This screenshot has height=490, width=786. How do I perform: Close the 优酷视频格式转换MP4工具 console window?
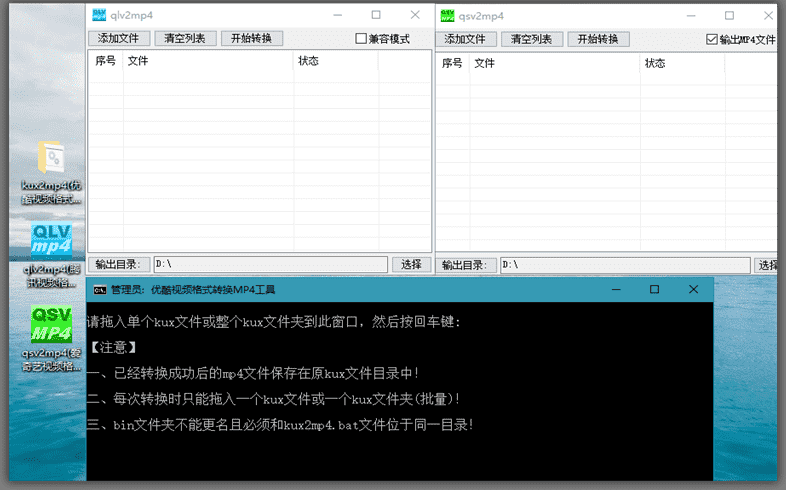point(693,290)
